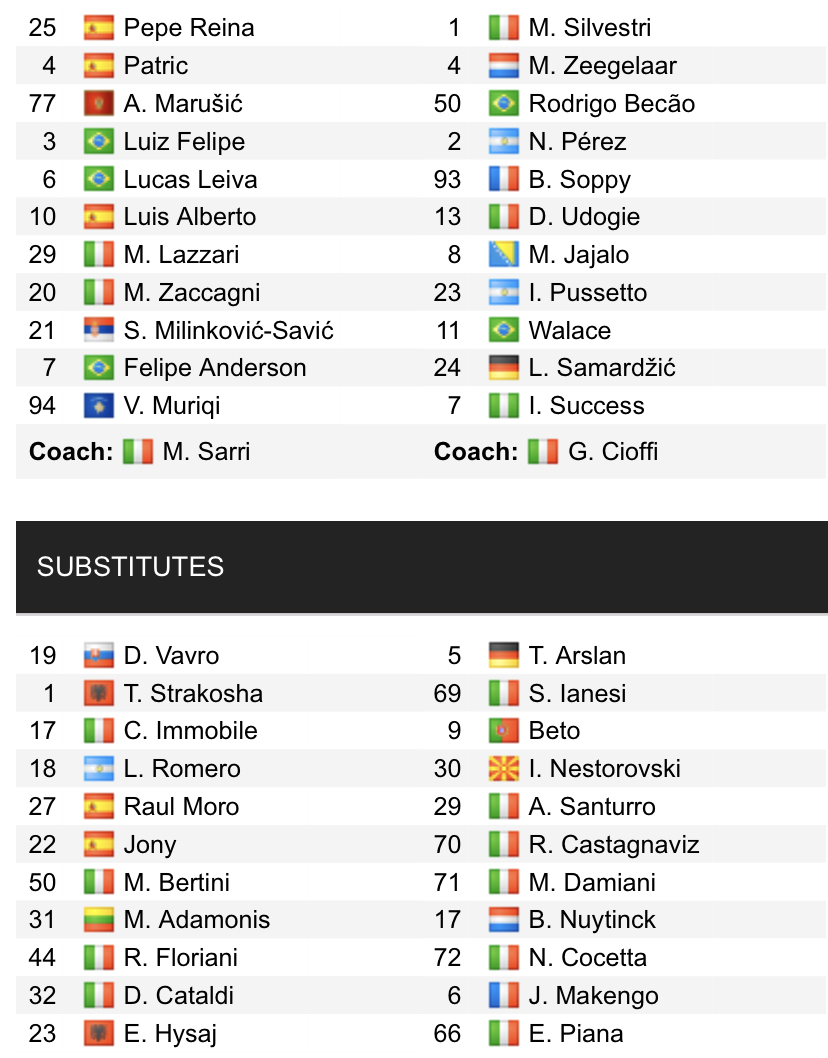828x1058 pixels.
Task: Click the German flag beside L. Samardžić
Action: (x=504, y=367)
